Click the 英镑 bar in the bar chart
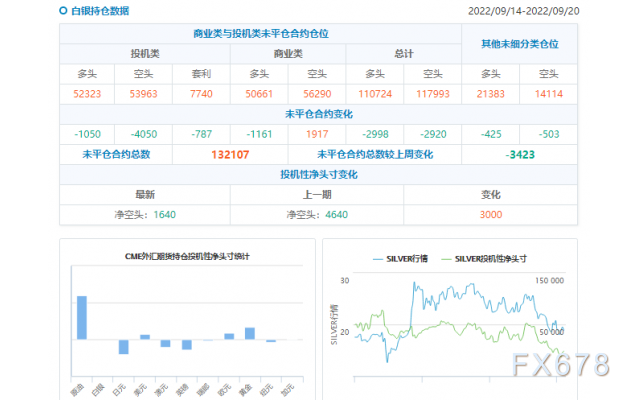The width and height of the screenshot is (640, 400). click(x=187, y=344)
